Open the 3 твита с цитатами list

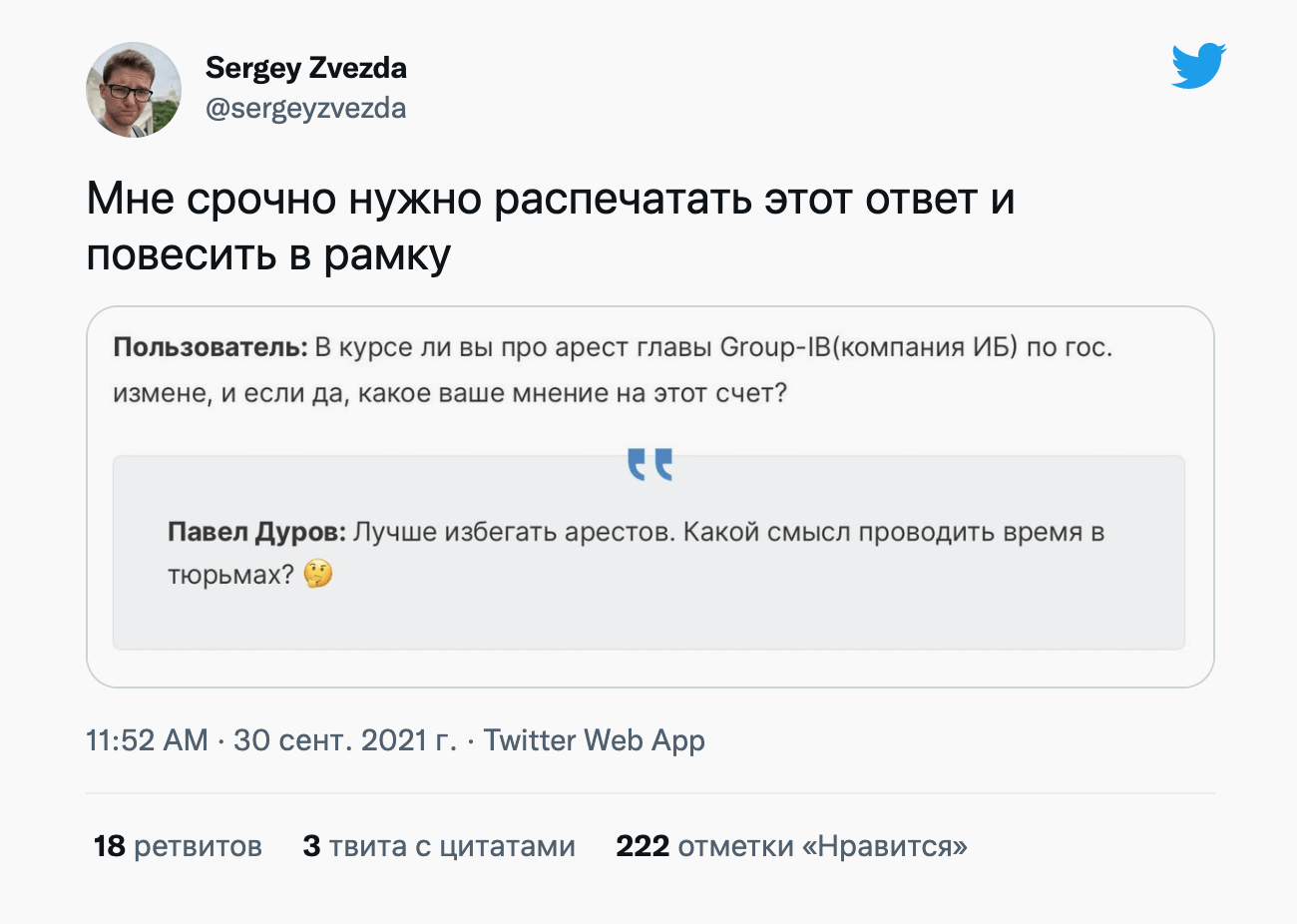439,846
